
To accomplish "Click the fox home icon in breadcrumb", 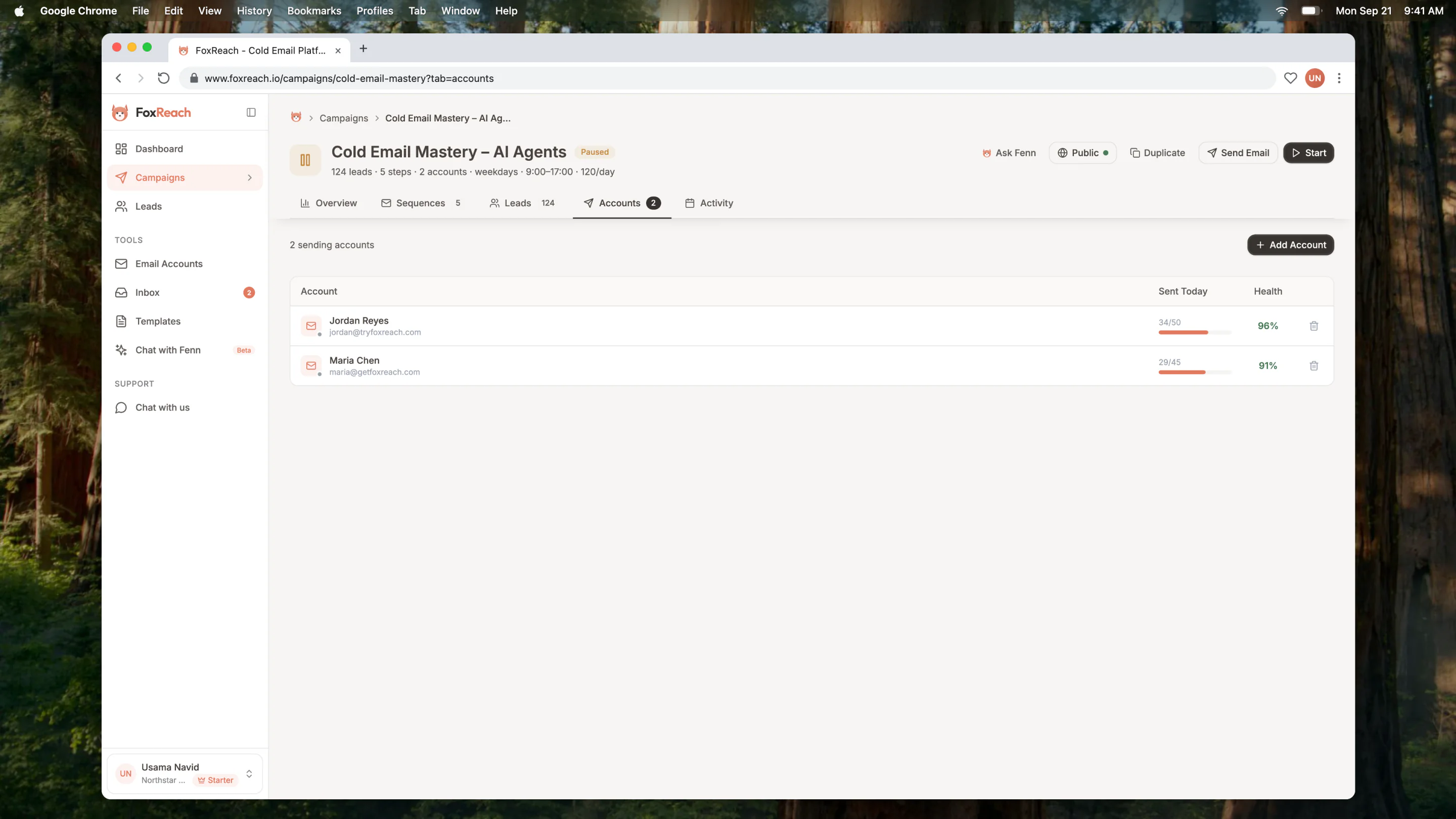I will click(x=296, y=118).
